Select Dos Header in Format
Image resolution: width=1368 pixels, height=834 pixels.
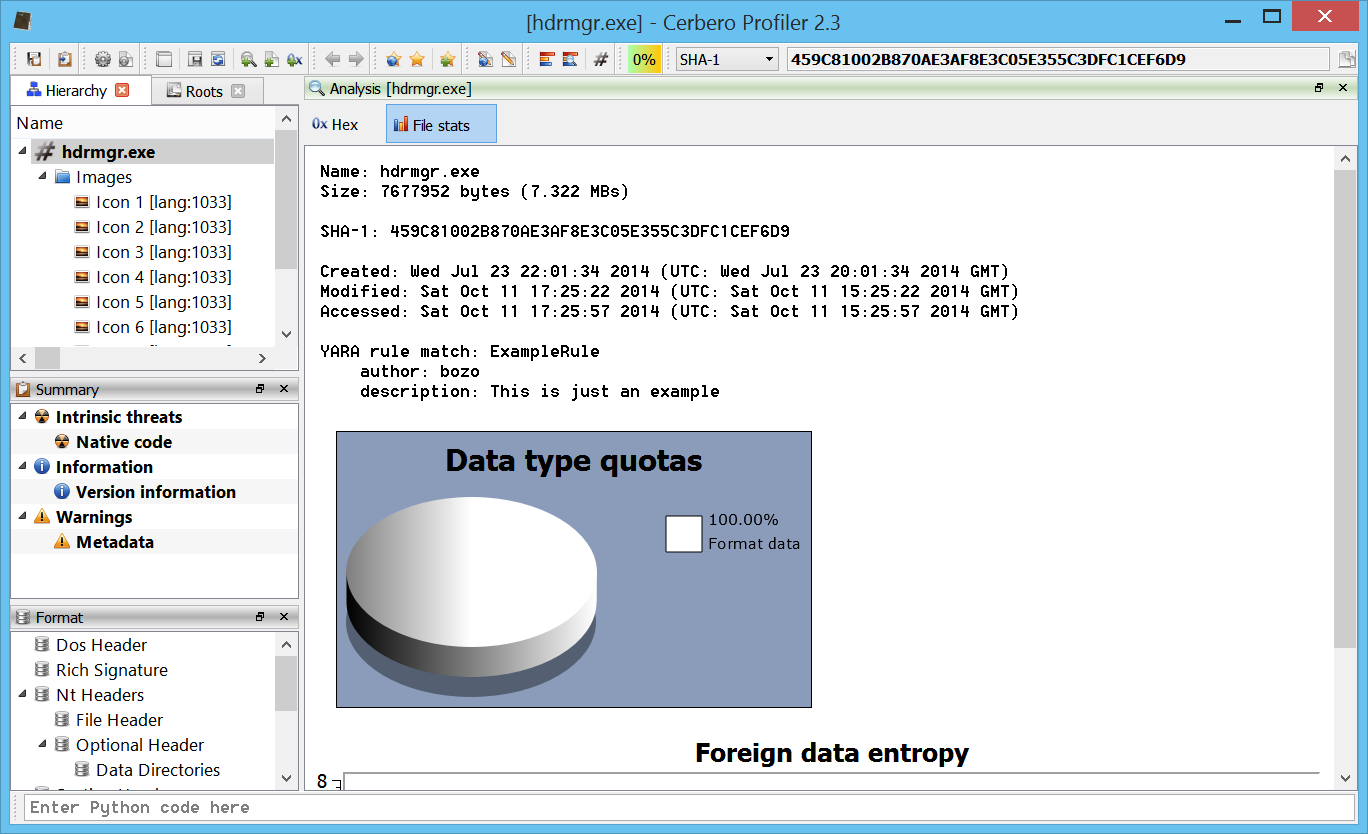pyautogui.click(x=101, y=645)
